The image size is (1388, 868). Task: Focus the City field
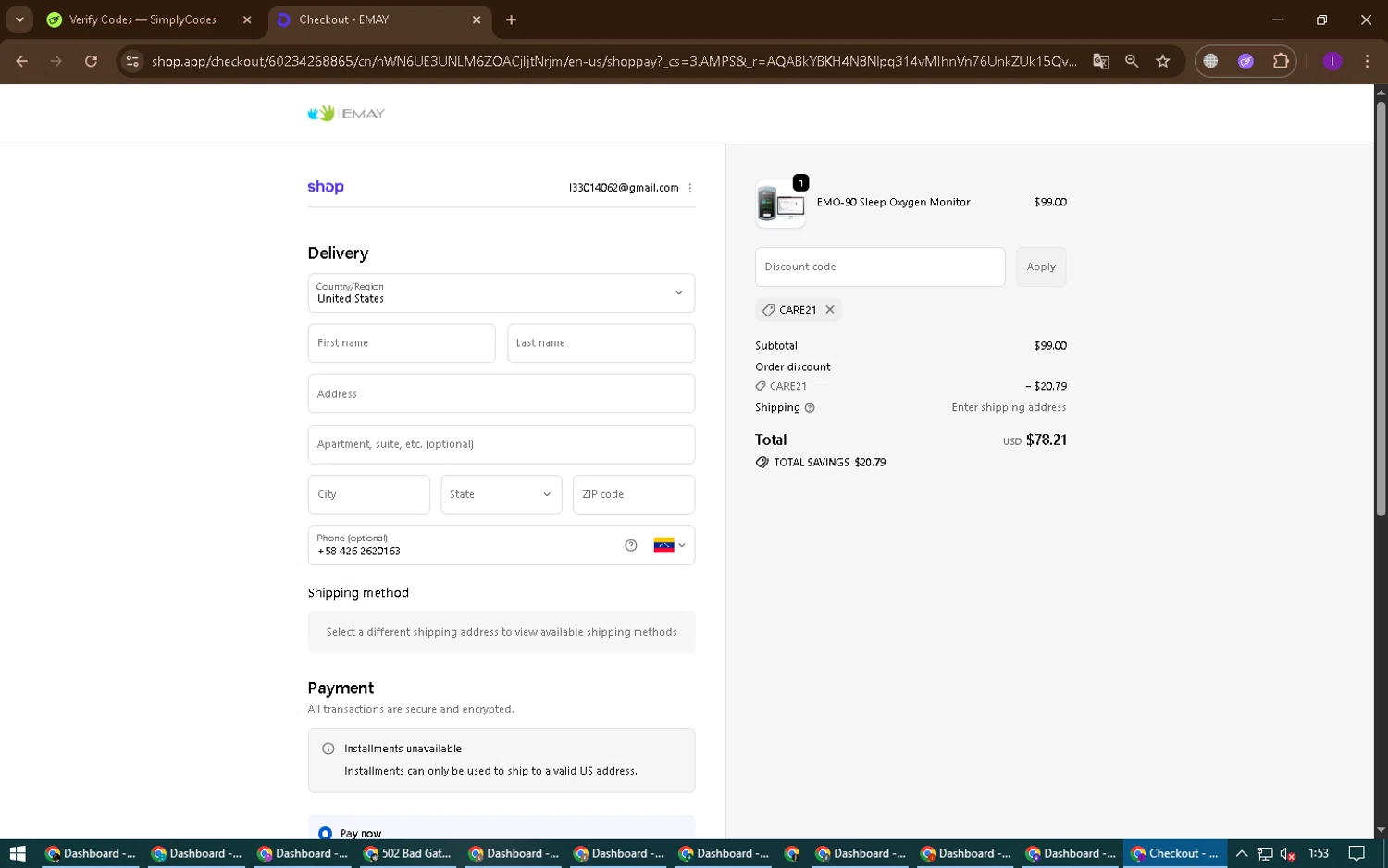pyautogui.click(x=368, y=494)
